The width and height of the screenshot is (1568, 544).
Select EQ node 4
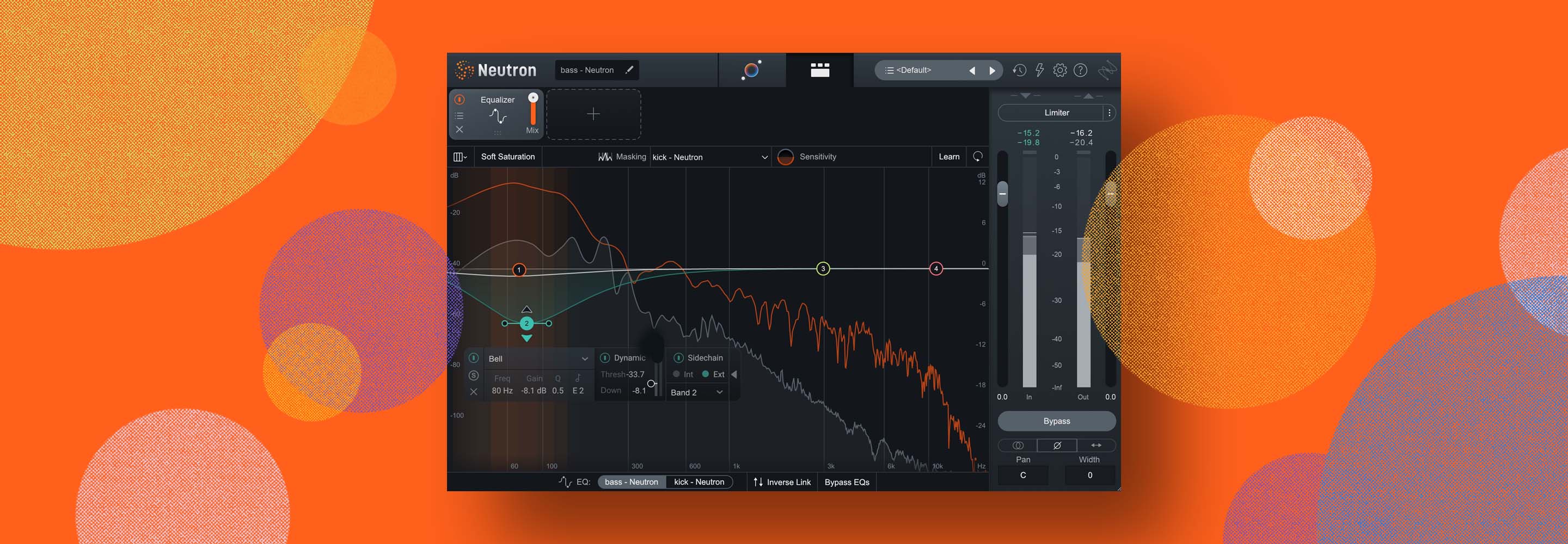point(936,268)
